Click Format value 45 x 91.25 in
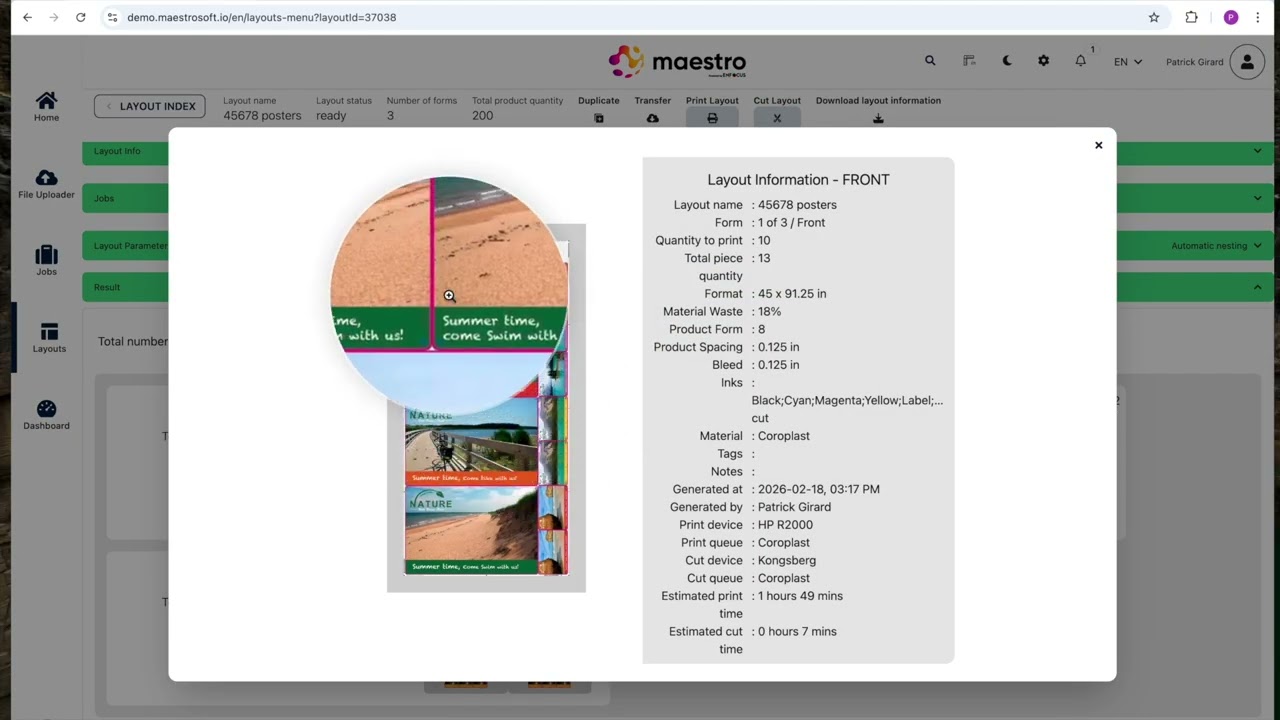Screen dimensions: 1280x720 (792, 294)
